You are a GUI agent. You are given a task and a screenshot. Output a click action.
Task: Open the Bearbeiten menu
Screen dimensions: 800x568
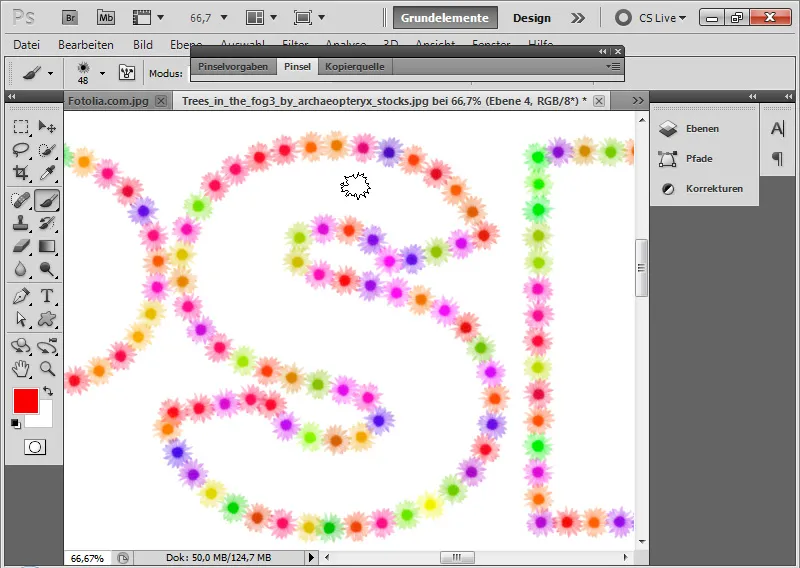[x=86, y=45]
